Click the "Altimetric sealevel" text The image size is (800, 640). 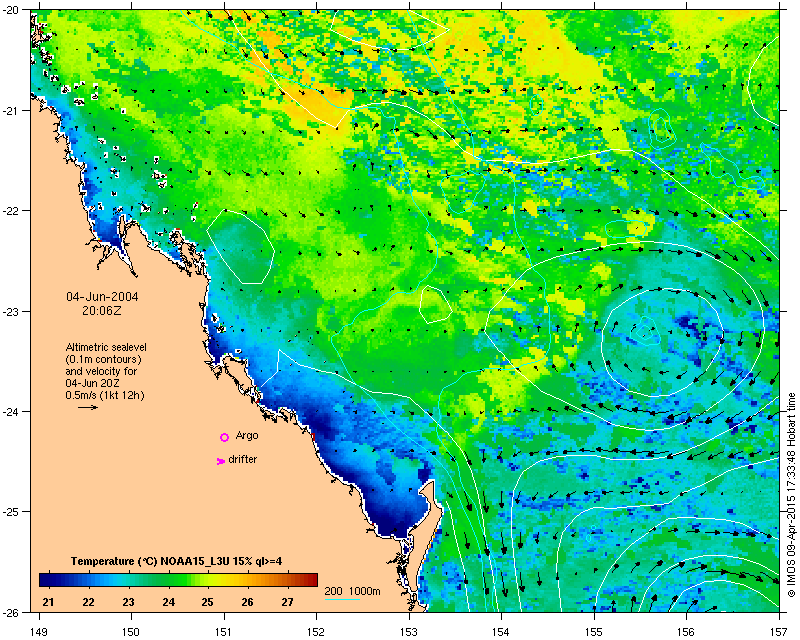pyautogui.click(x=106, y=347)
